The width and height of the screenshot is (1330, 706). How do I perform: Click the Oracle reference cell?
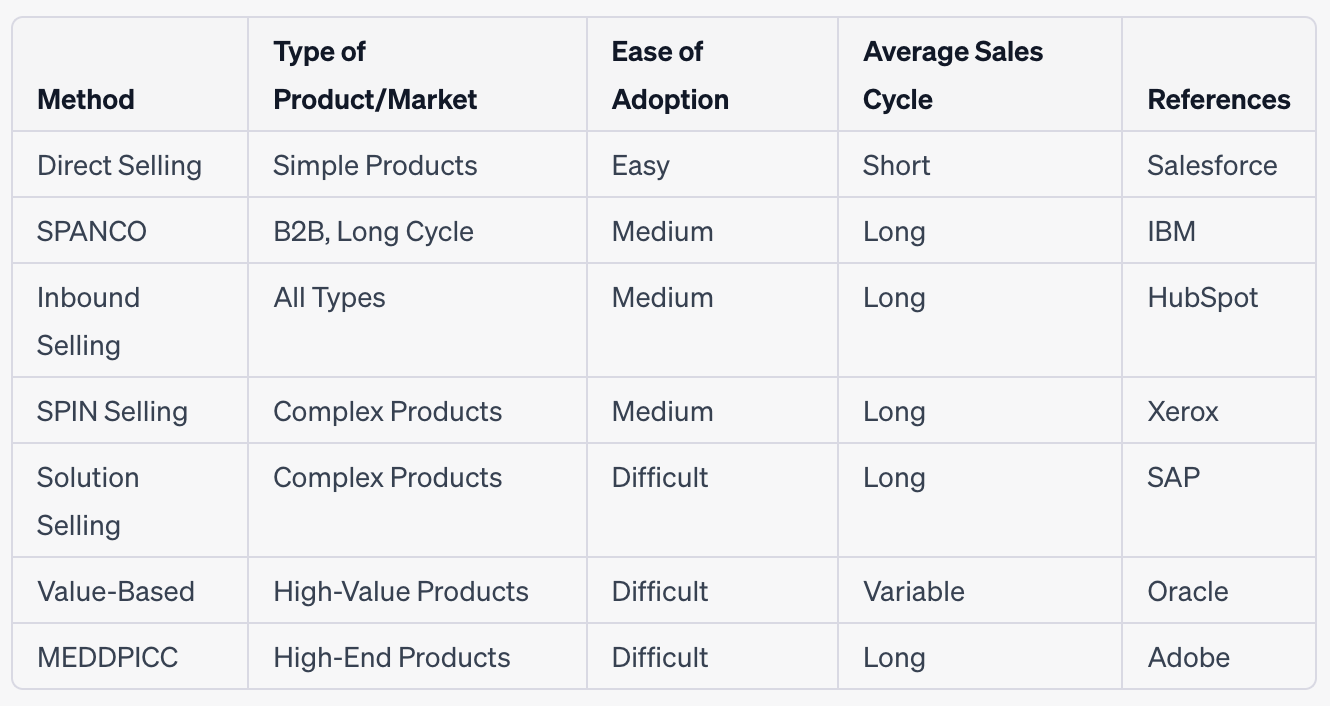click(x=1188, y=591)
